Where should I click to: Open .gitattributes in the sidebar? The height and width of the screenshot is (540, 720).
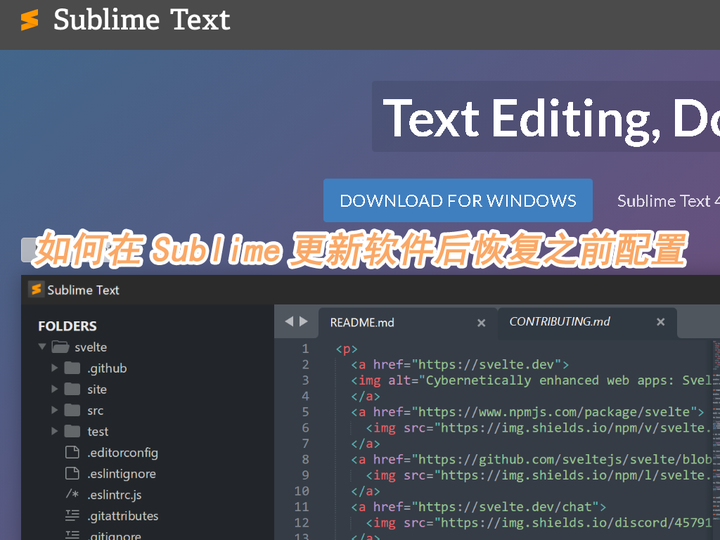tap(122, 516)
